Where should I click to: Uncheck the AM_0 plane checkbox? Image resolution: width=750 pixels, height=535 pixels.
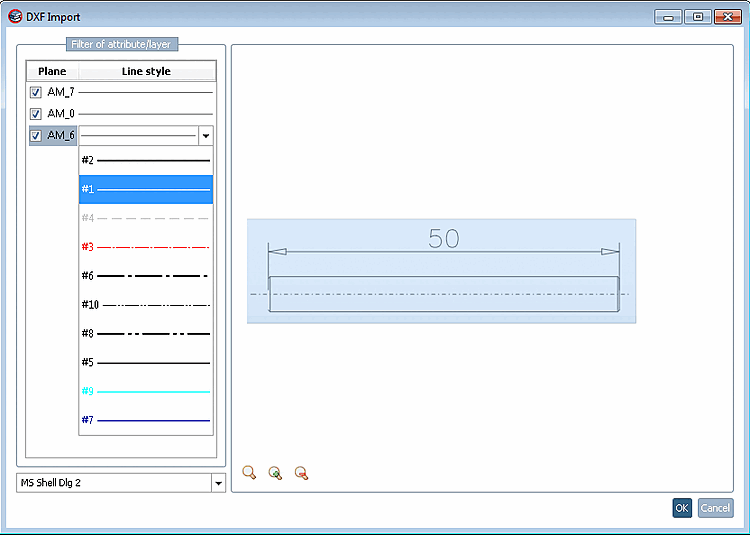(x=35, y=114)
